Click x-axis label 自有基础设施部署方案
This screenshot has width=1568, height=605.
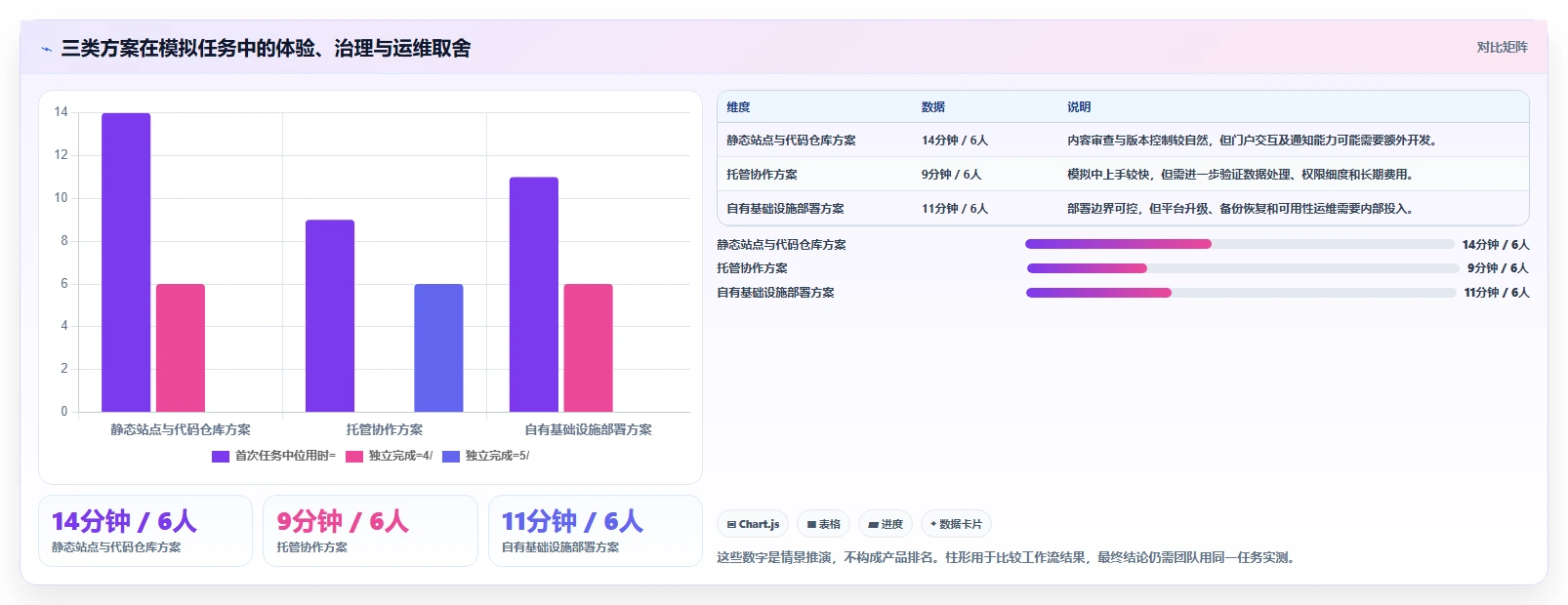588,429
